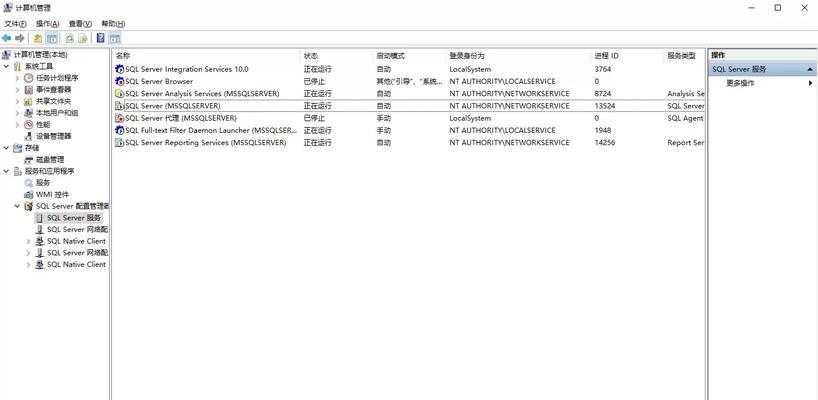
Task: Expand the 共享文件夹 node
Action: (x=17, y=101)
